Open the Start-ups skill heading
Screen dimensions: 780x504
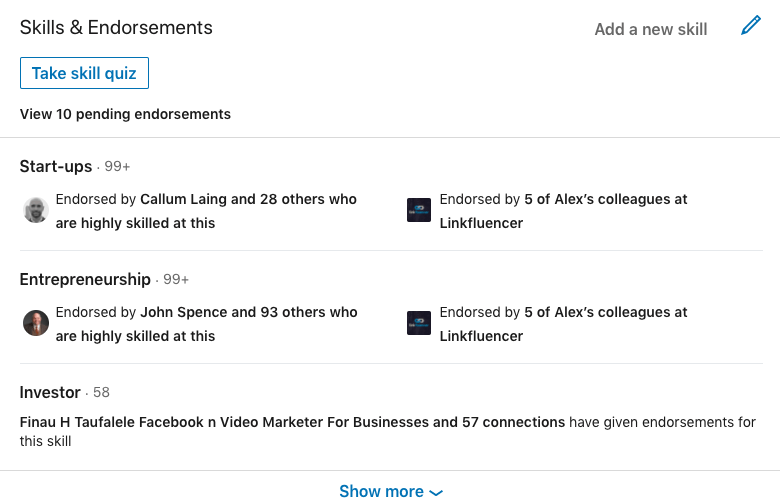(56, 166)
